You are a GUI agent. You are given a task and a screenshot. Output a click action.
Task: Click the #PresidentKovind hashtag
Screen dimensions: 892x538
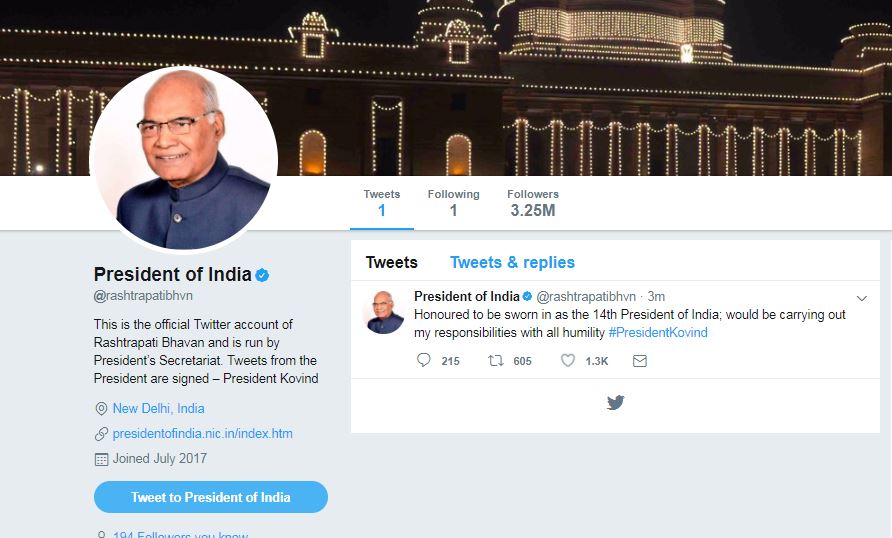tap(657, 332)
